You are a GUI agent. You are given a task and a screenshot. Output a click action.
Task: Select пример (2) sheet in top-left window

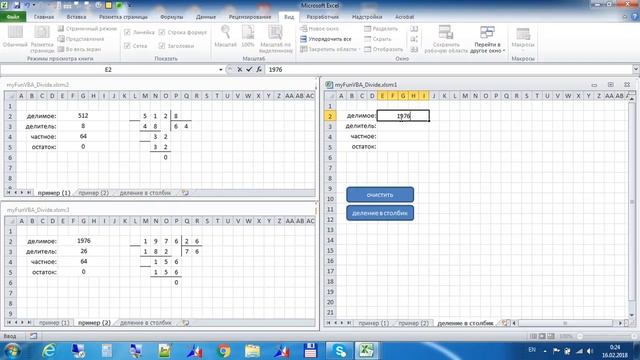click(93, 193)
